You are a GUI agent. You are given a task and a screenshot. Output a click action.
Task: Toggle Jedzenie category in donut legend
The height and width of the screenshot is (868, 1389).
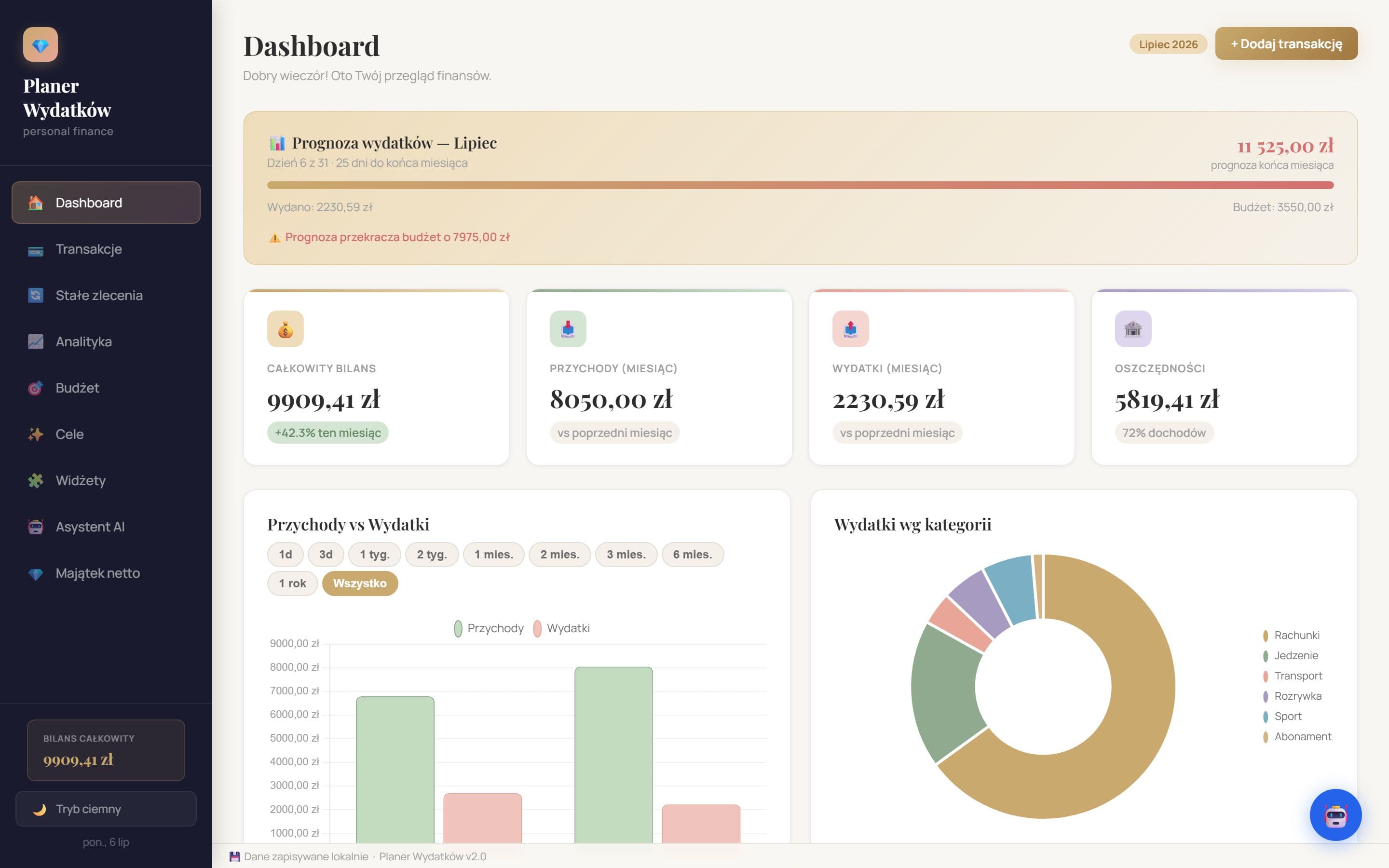pos(1290,656)
